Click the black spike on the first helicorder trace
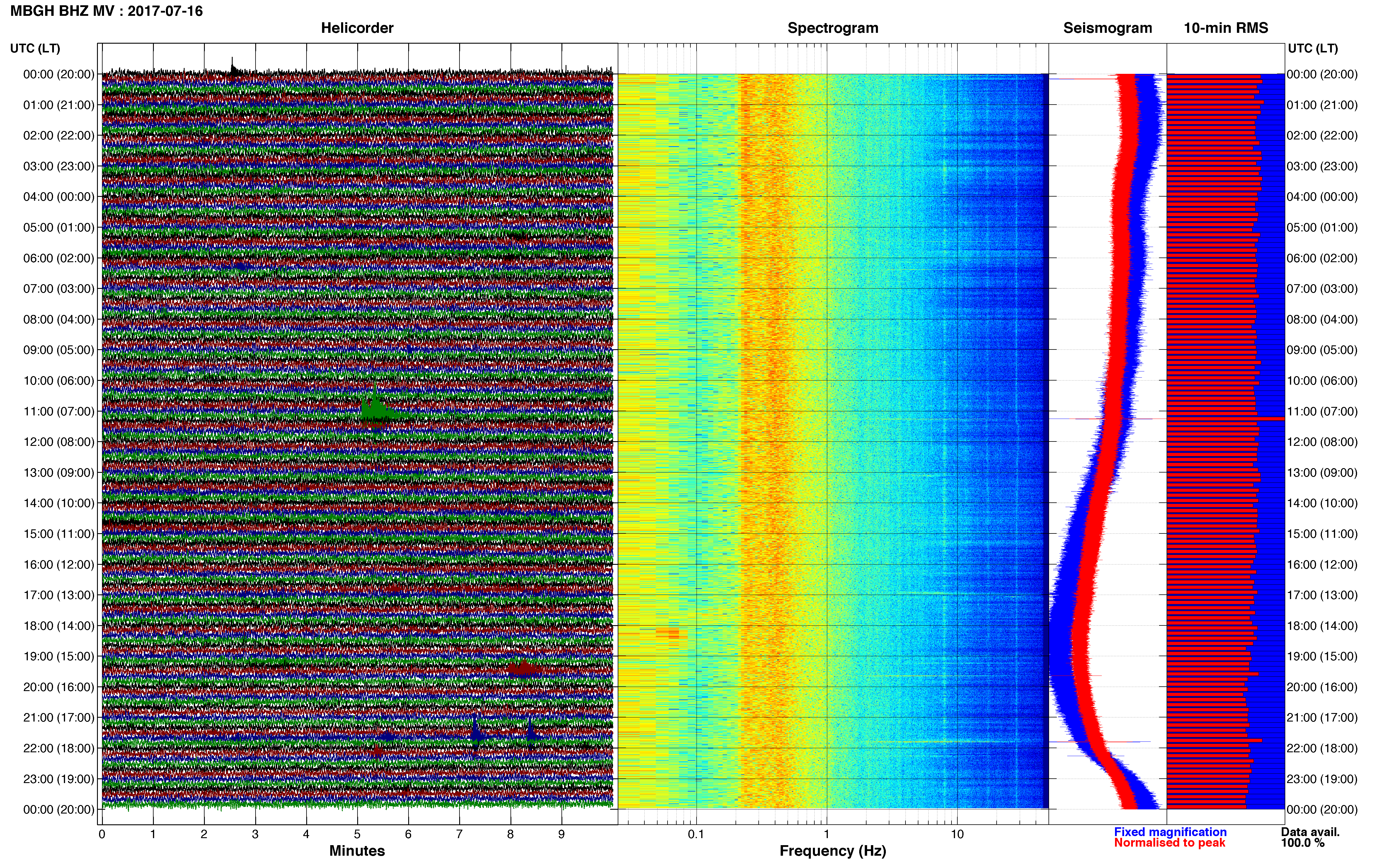Viewport: 1389px width, 868px height. pyautogui.click(x=233, y=67)
